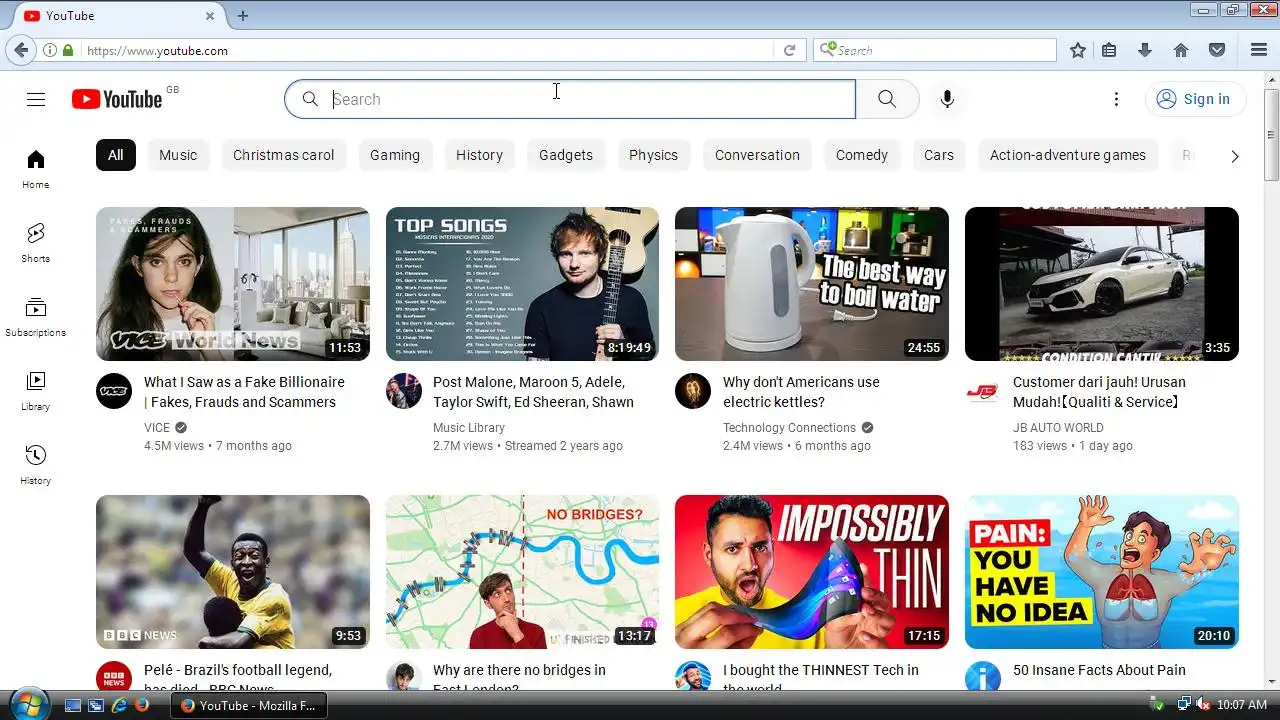This screenshot has height=720, width=1280.
Task: Click the Sign in button
Action: tap(1195, 99)
